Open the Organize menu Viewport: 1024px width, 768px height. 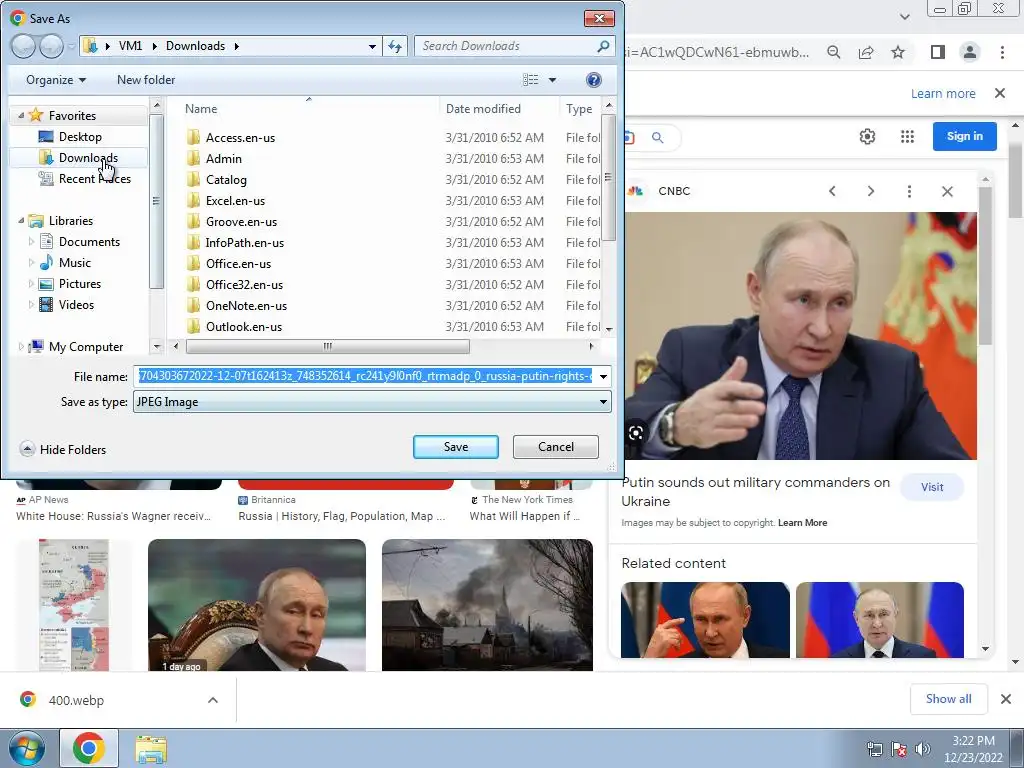click(x=56, y=80)
